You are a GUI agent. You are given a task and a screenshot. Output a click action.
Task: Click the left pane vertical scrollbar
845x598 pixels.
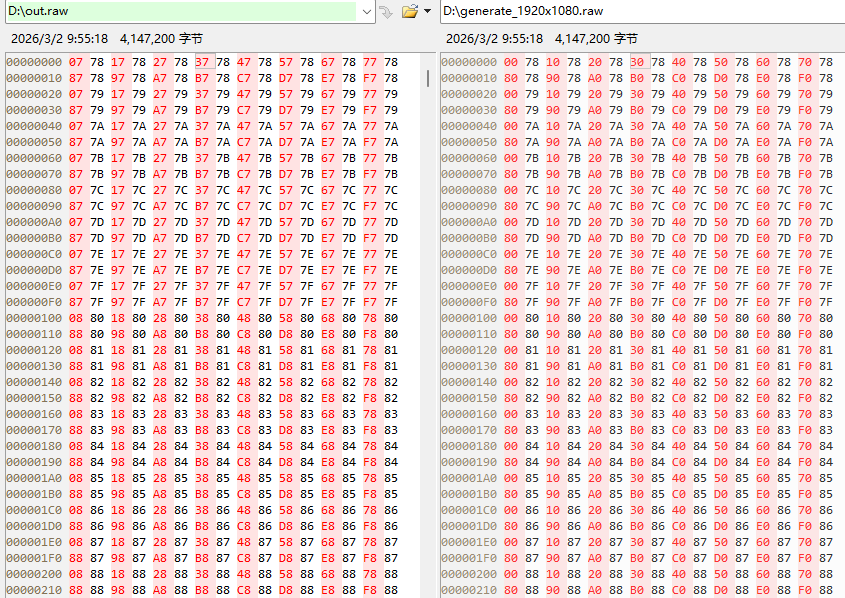tap(430, 300)
